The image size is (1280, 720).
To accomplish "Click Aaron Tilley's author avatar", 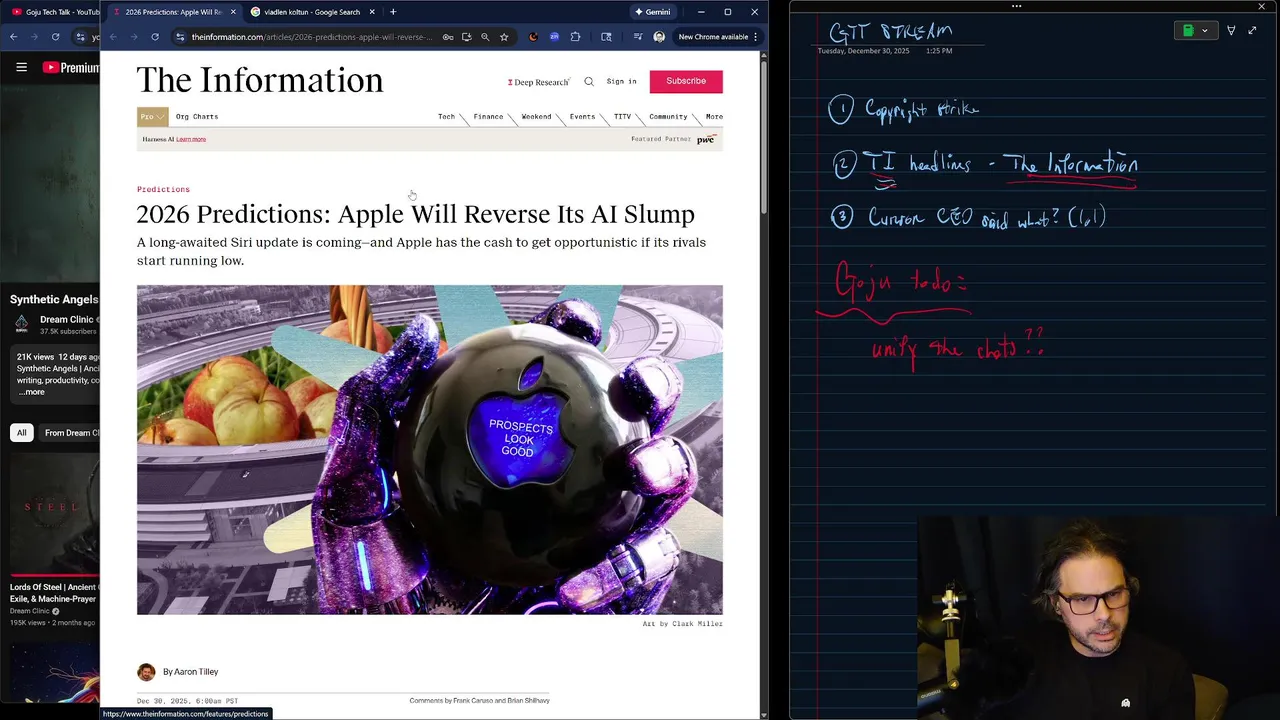I will 146,672.
